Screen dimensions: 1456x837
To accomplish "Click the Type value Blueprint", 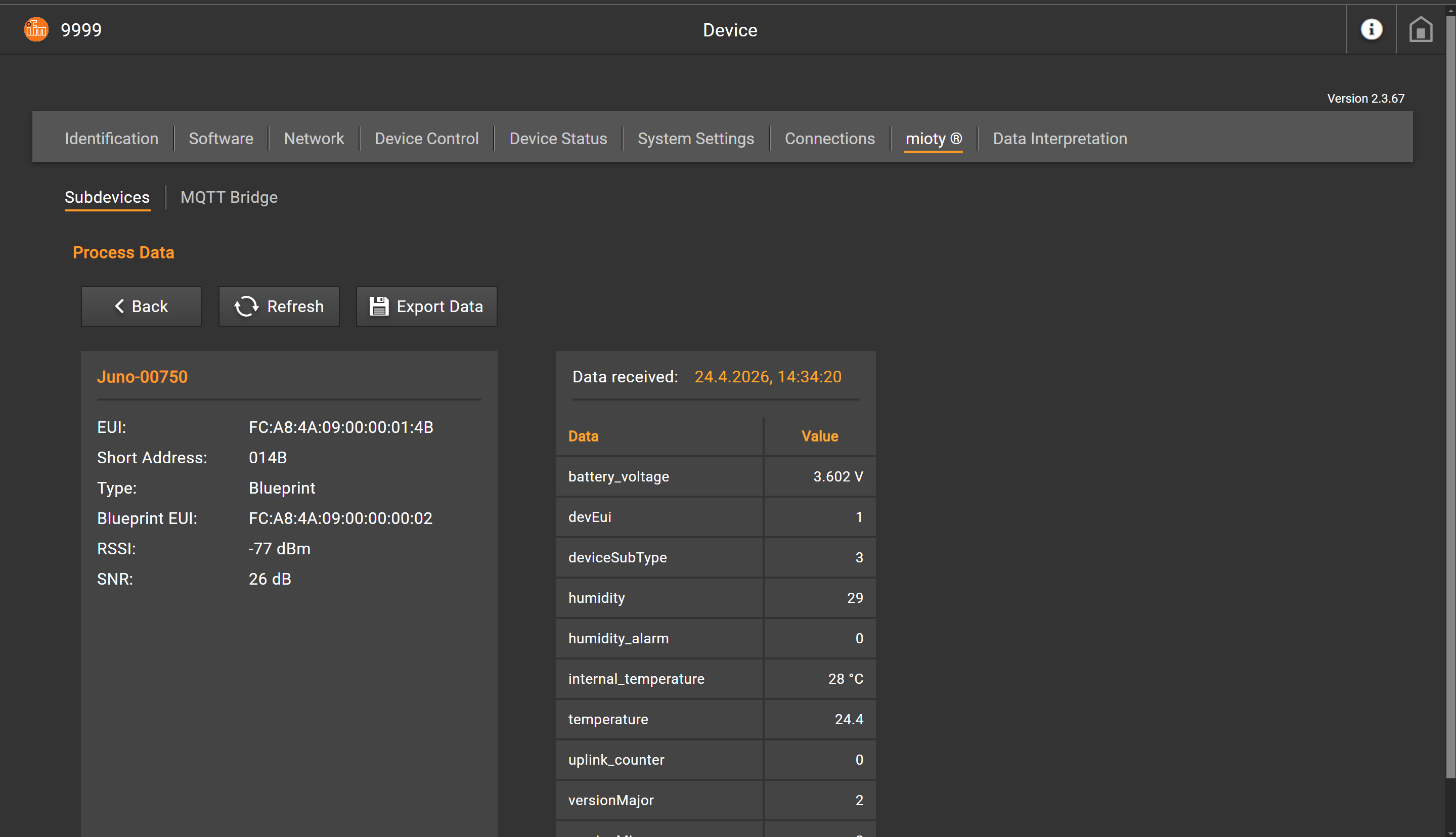I will pyautogui.click(x=282, y=488).
